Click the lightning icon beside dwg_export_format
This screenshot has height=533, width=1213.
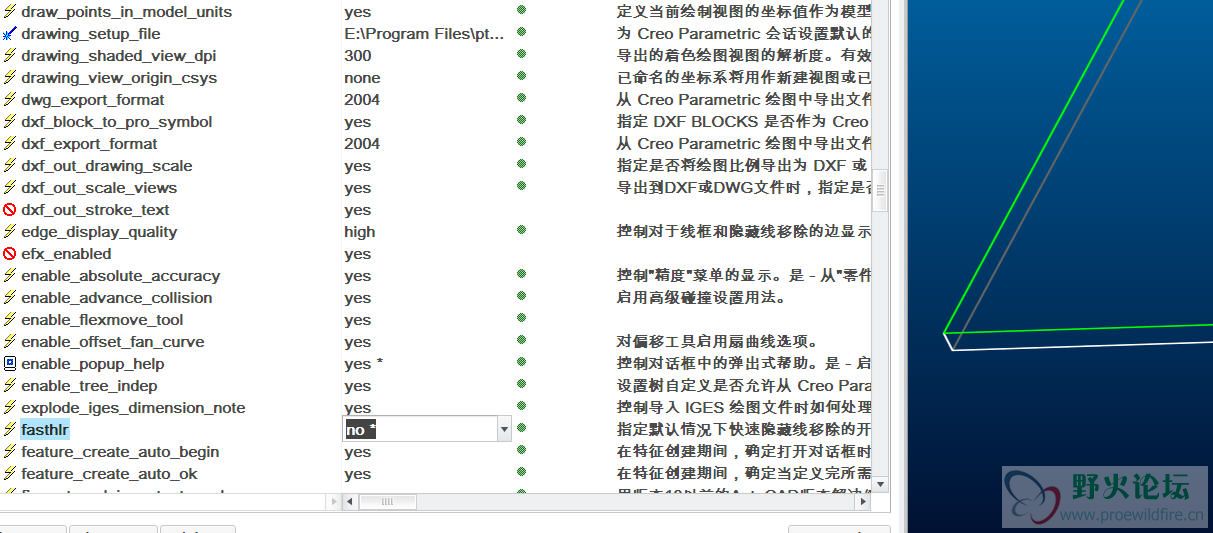click(x=10, y=100)
